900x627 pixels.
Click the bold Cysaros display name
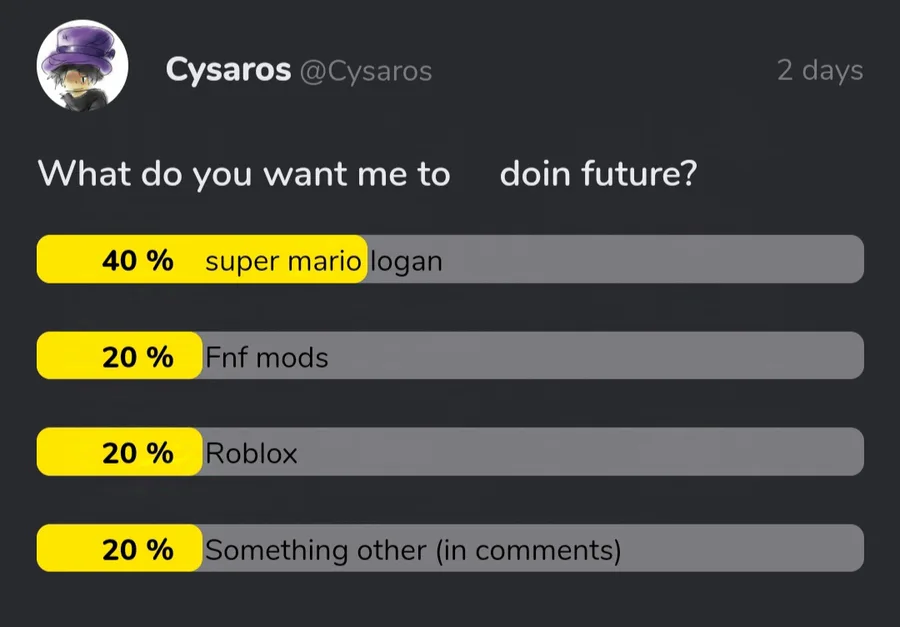[228, 71]
